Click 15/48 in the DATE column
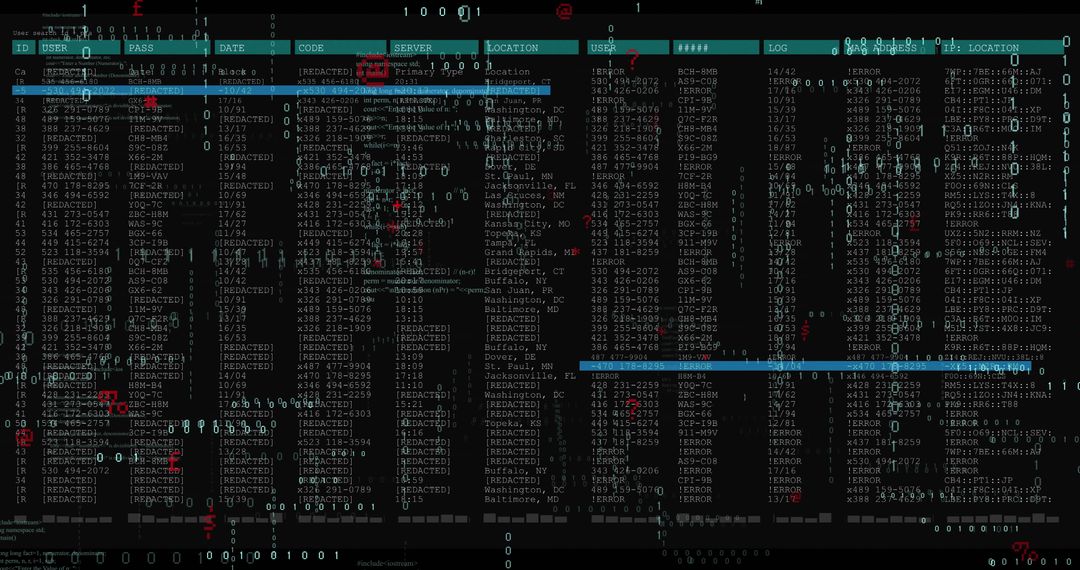 point(232,176)
